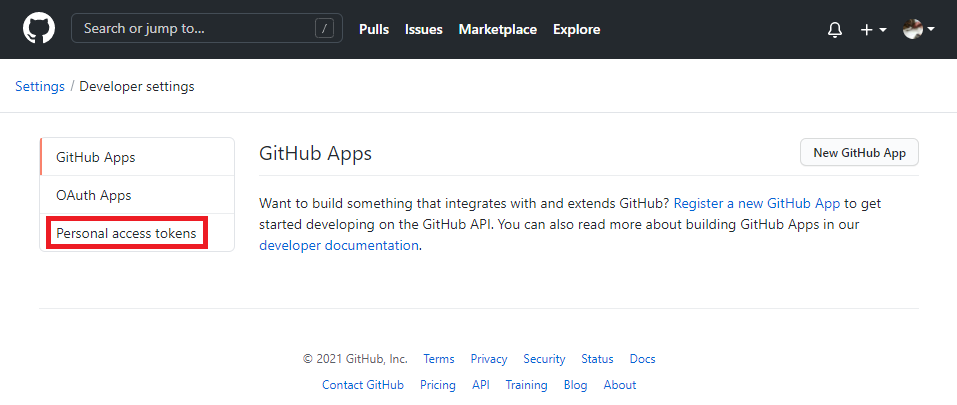Open Marketplace in the header
This screenshot has width=957, height=405.
(x=497, y=29)
